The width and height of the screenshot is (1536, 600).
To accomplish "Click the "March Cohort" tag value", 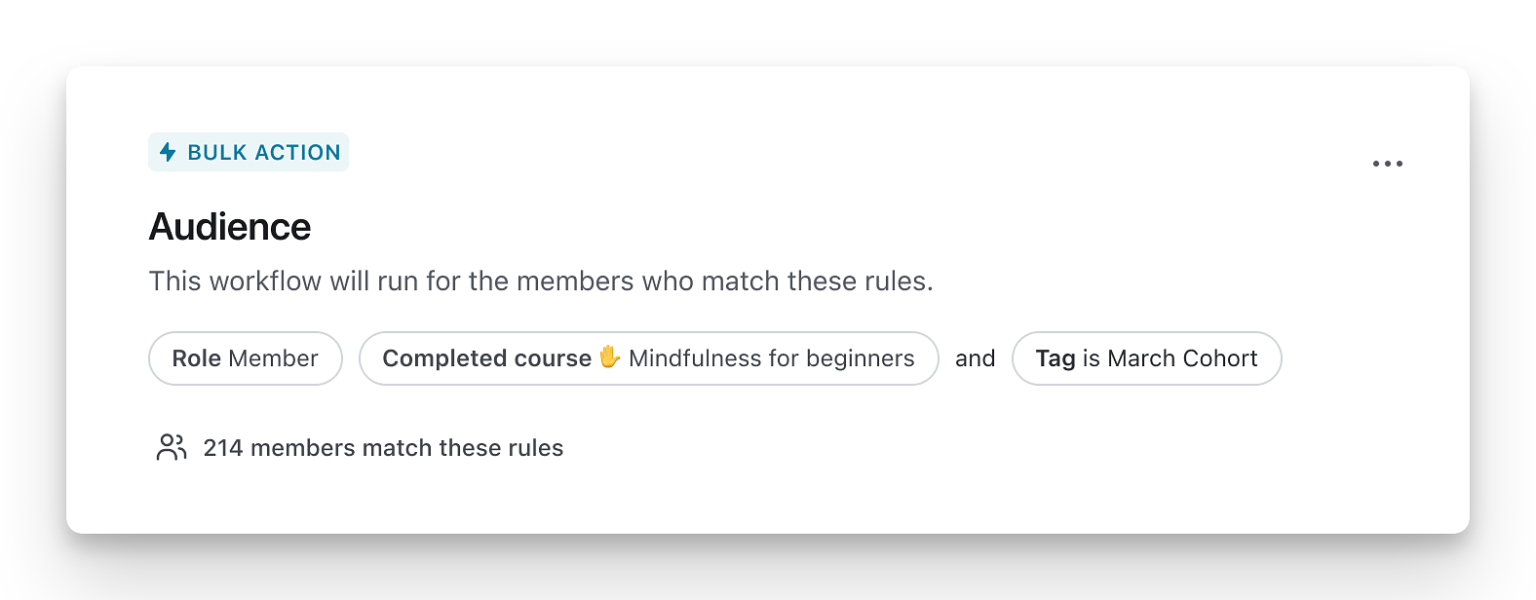I will pos(1182,358).
